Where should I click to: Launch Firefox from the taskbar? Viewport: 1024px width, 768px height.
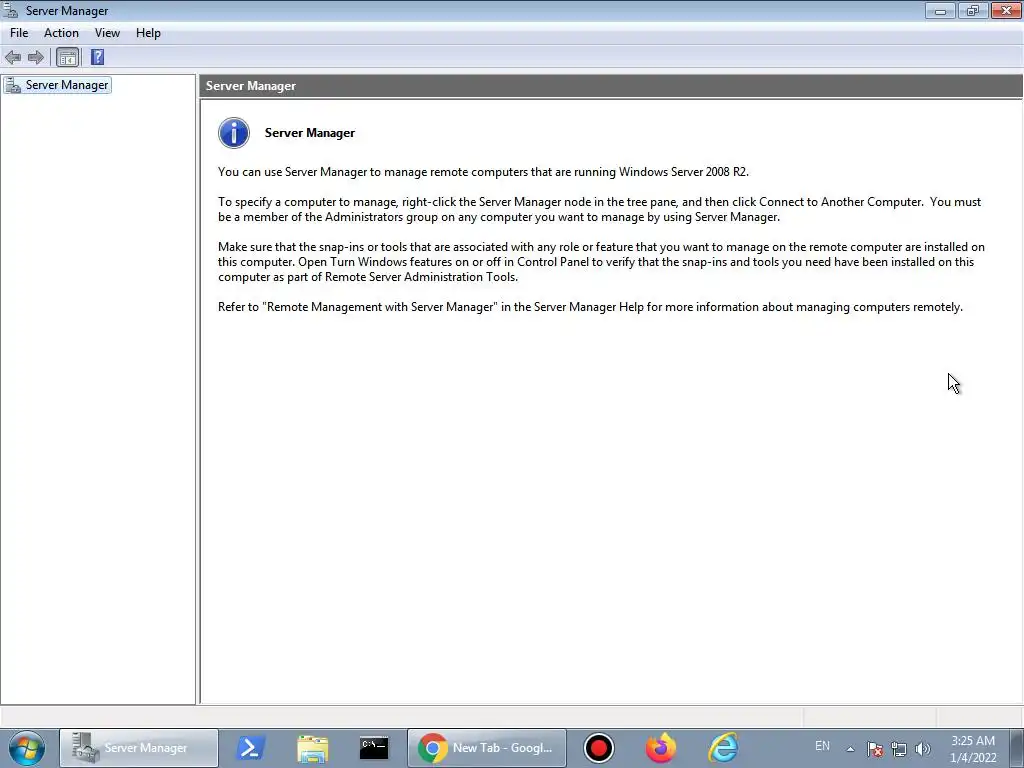click(661, 748)
